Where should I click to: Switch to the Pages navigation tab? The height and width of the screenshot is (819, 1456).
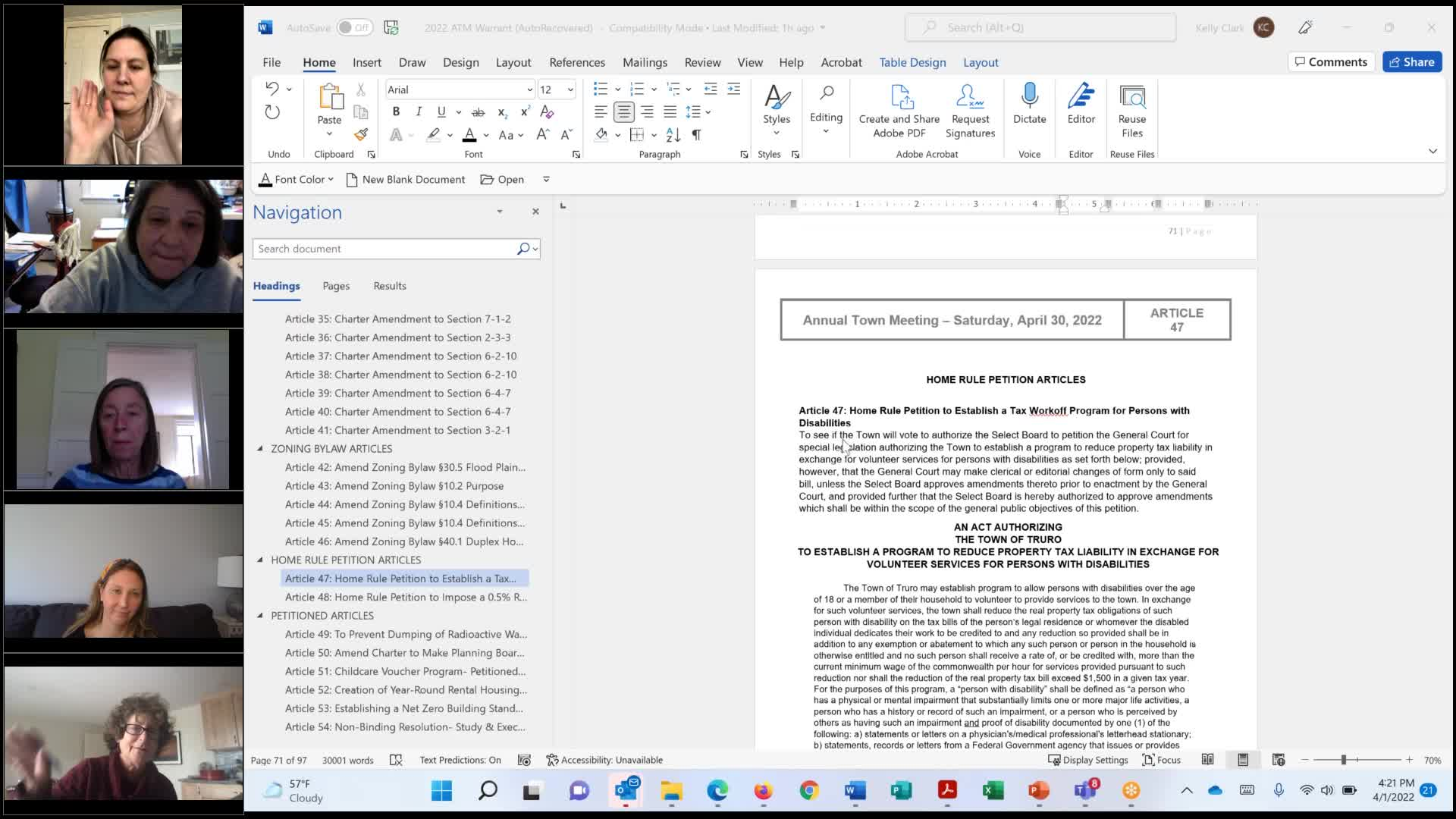336,286
